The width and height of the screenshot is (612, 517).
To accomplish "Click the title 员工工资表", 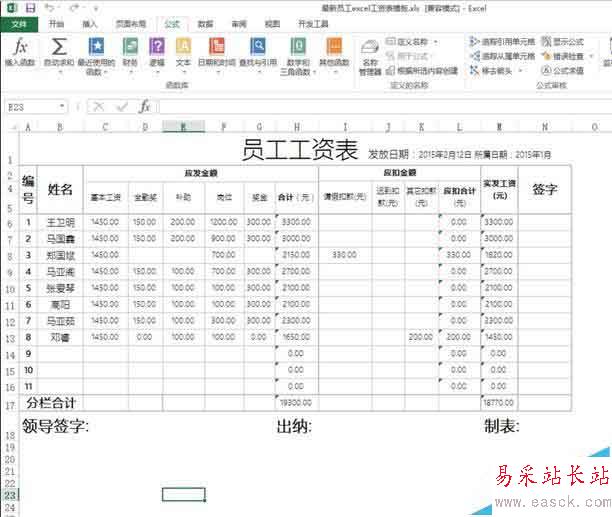I will pyautogui.click(x=299, y=150).
